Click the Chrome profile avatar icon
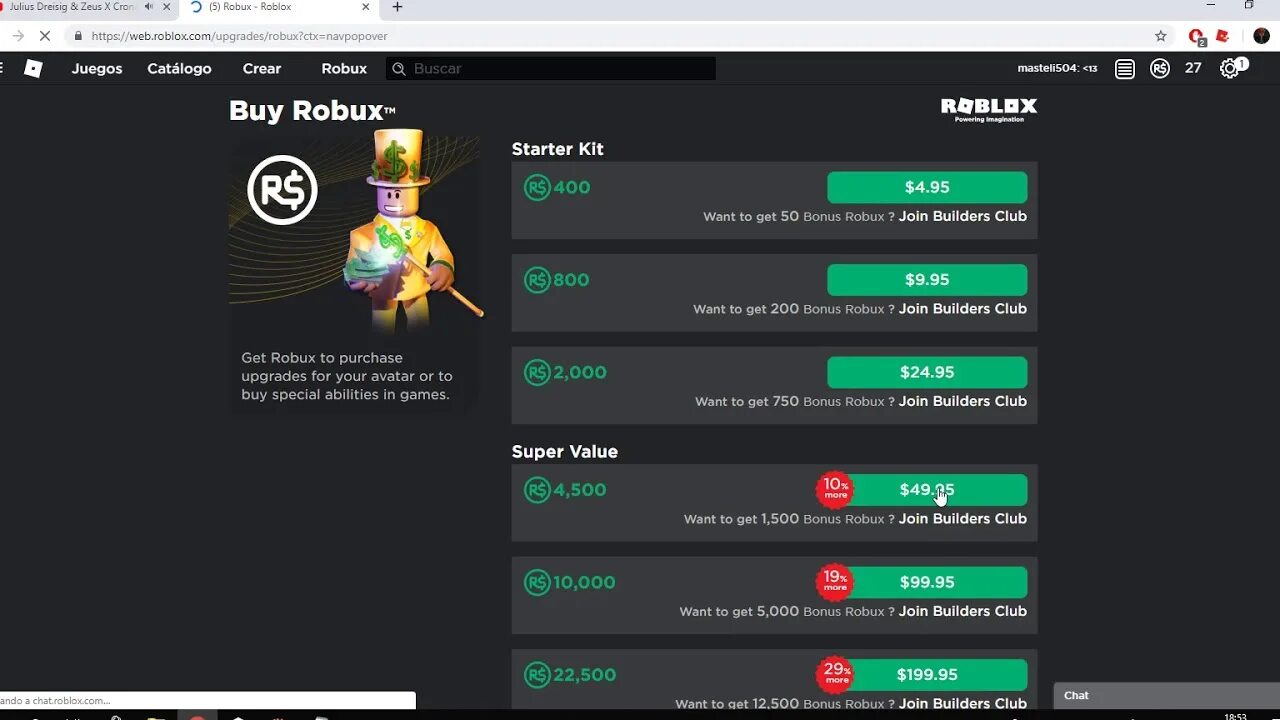 click(x=1261, y=36)
